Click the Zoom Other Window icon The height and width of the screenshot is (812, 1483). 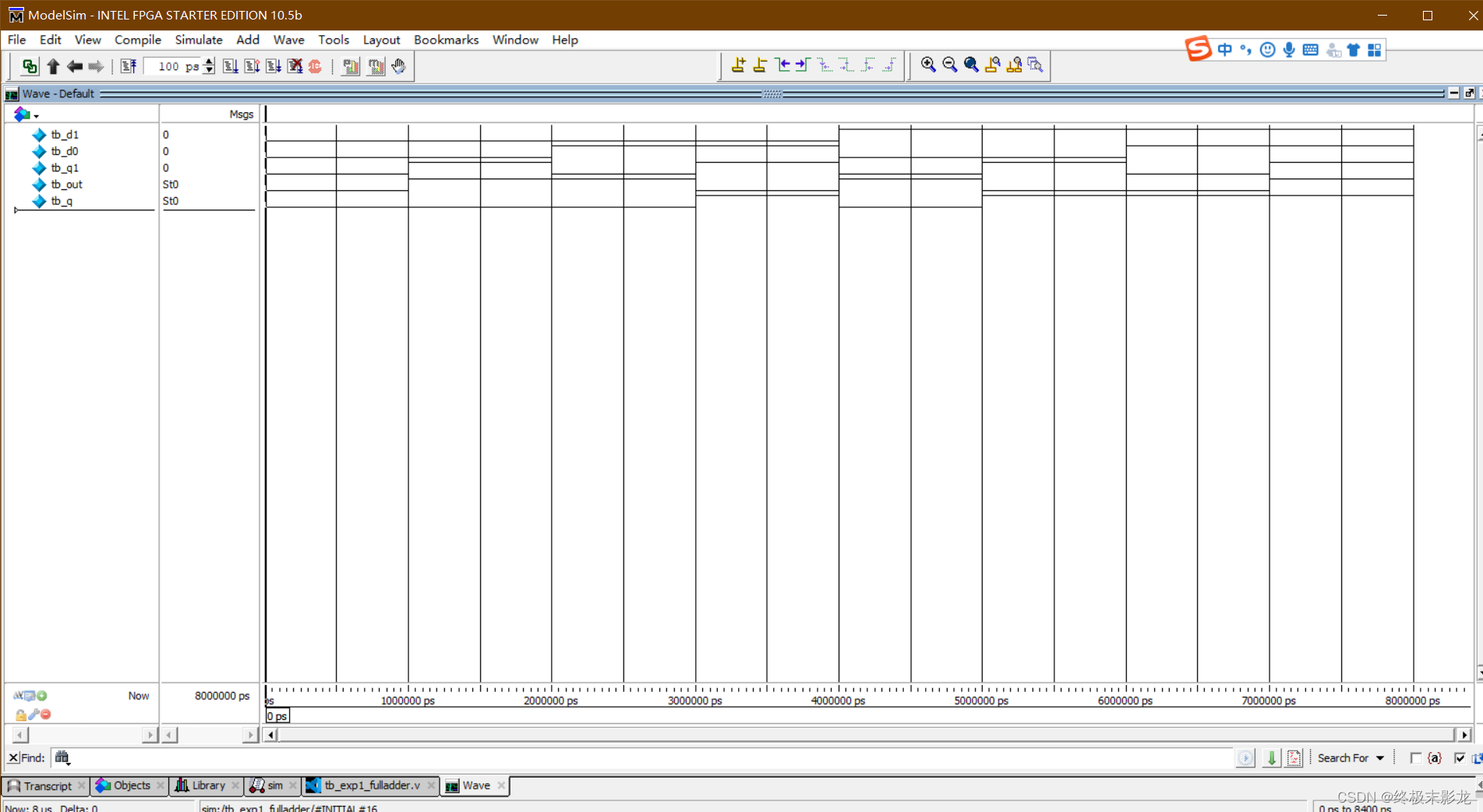tap(1035, 65)
